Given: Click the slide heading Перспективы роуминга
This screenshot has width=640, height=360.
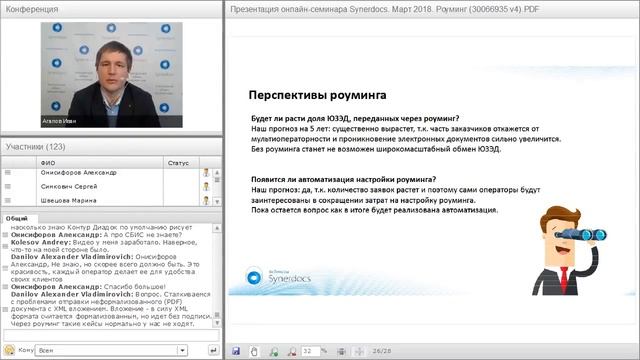Looking at the screenshot, I should click(x=318, y=95).
